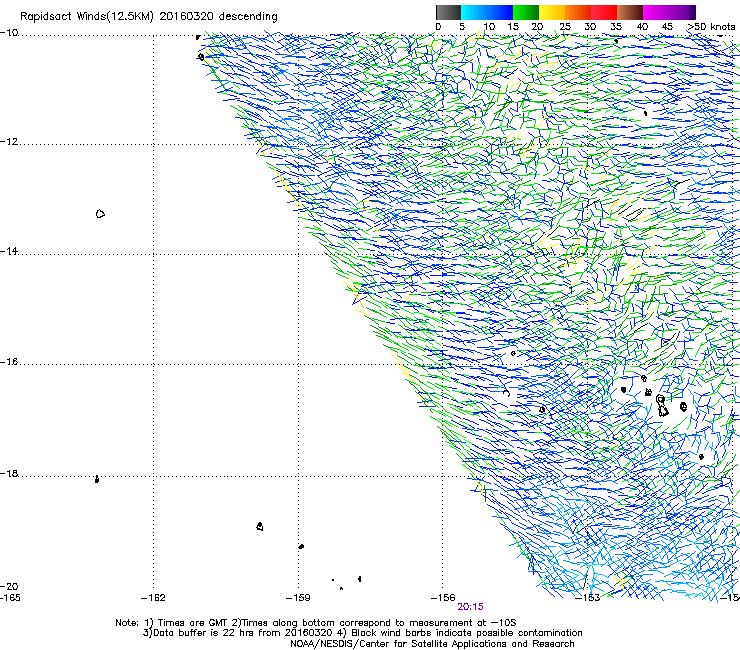Click the note line starting 'Note: 1) Times are GMT'
This screenshot has width=740, height=650.
tap(316, 623)
